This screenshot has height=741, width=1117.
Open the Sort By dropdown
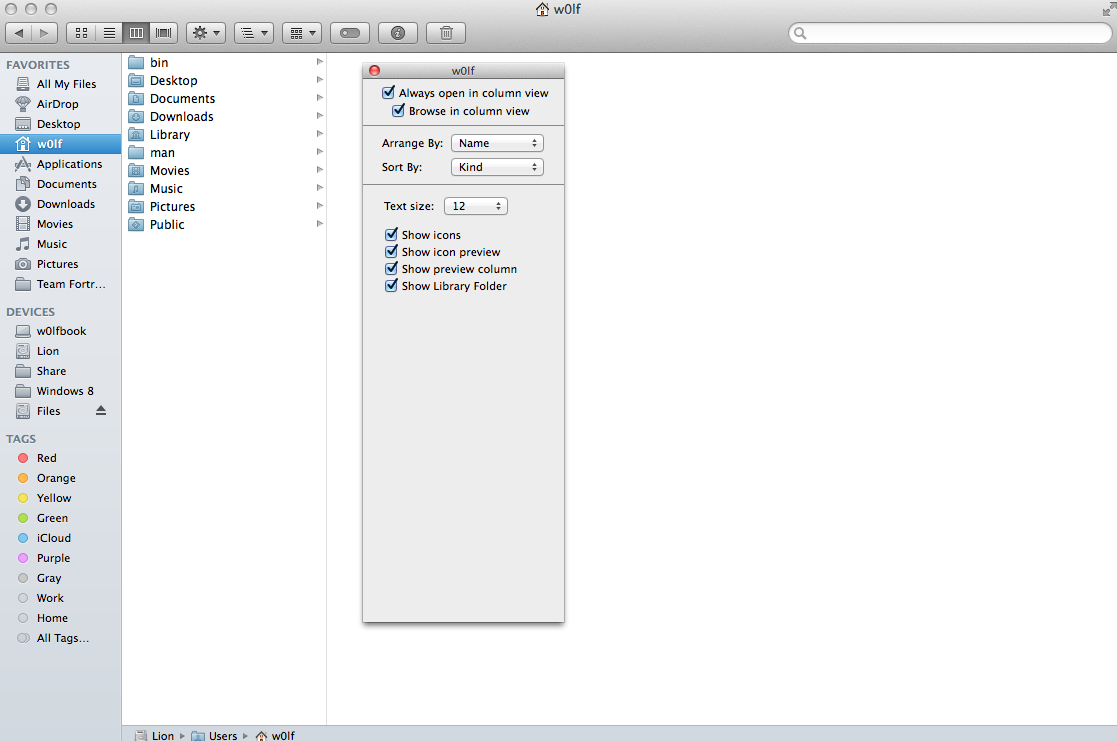tap(497, 167)
